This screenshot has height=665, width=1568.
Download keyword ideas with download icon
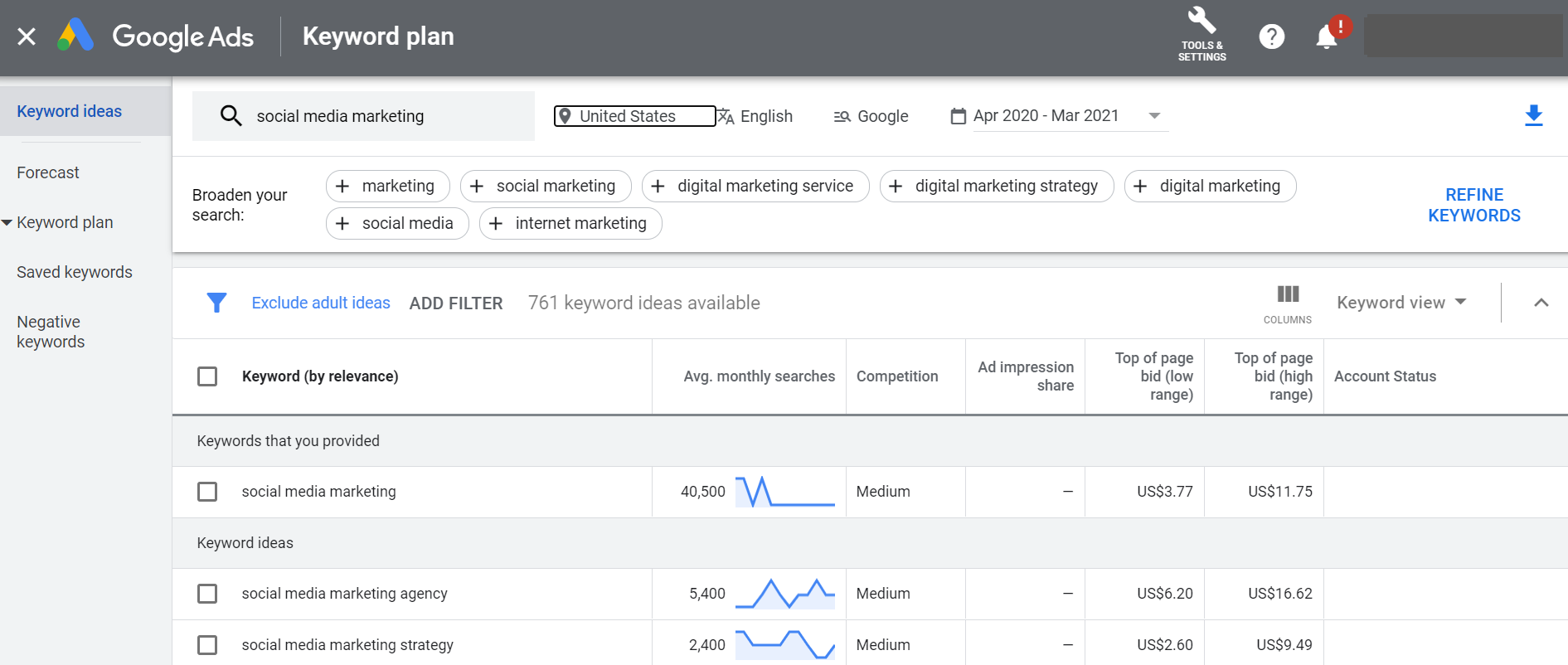pos(1533,116)
